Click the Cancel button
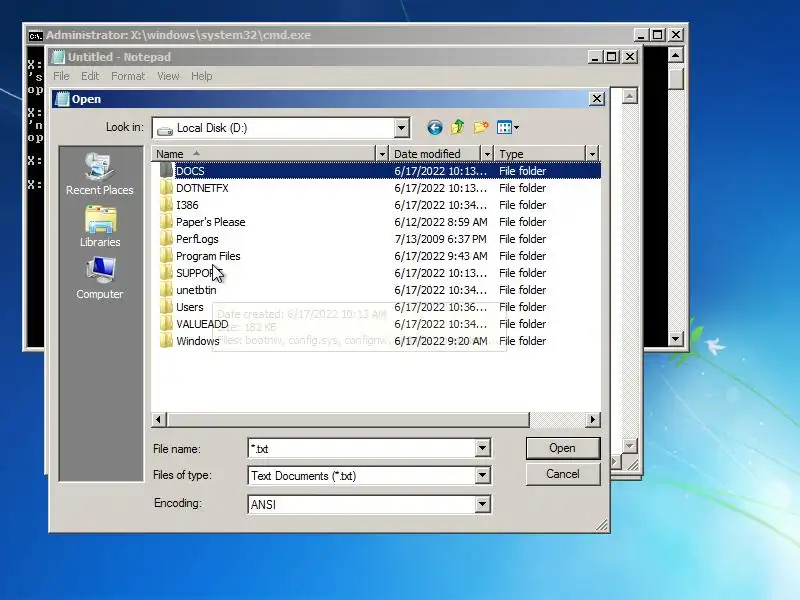The width and height of the screenshot is (800, 600). 563,474
